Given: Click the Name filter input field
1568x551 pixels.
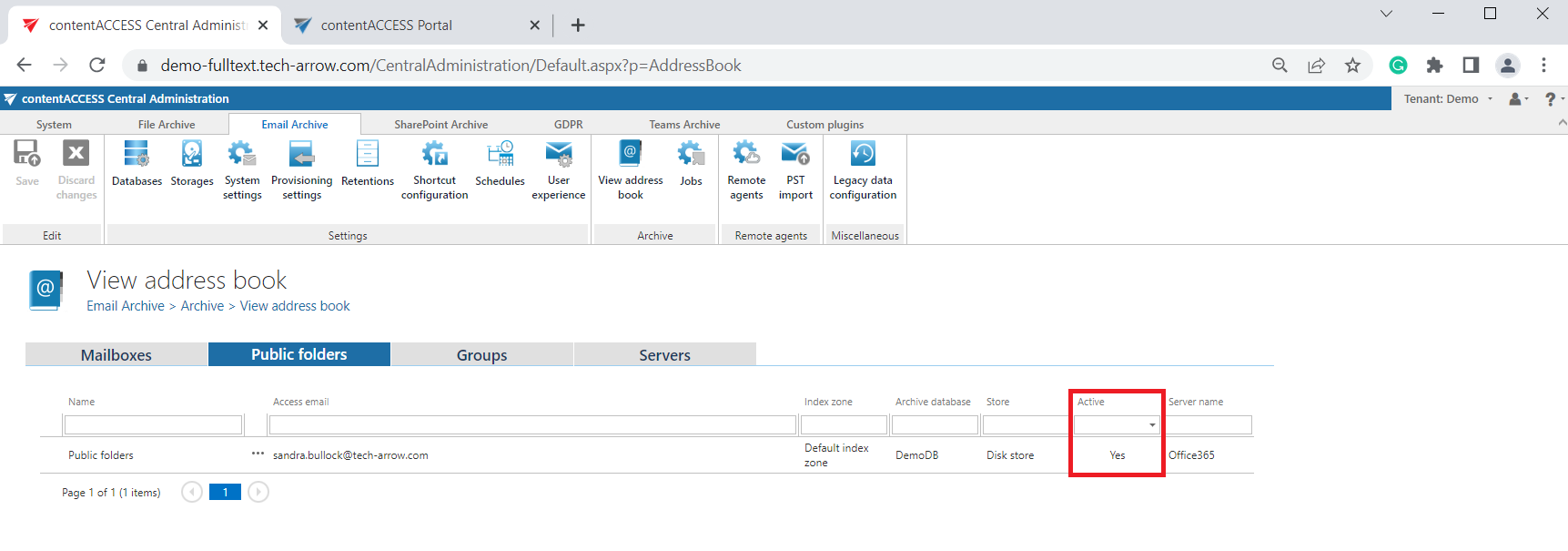Looking at the screenshot, I should (x=153, y=425).
